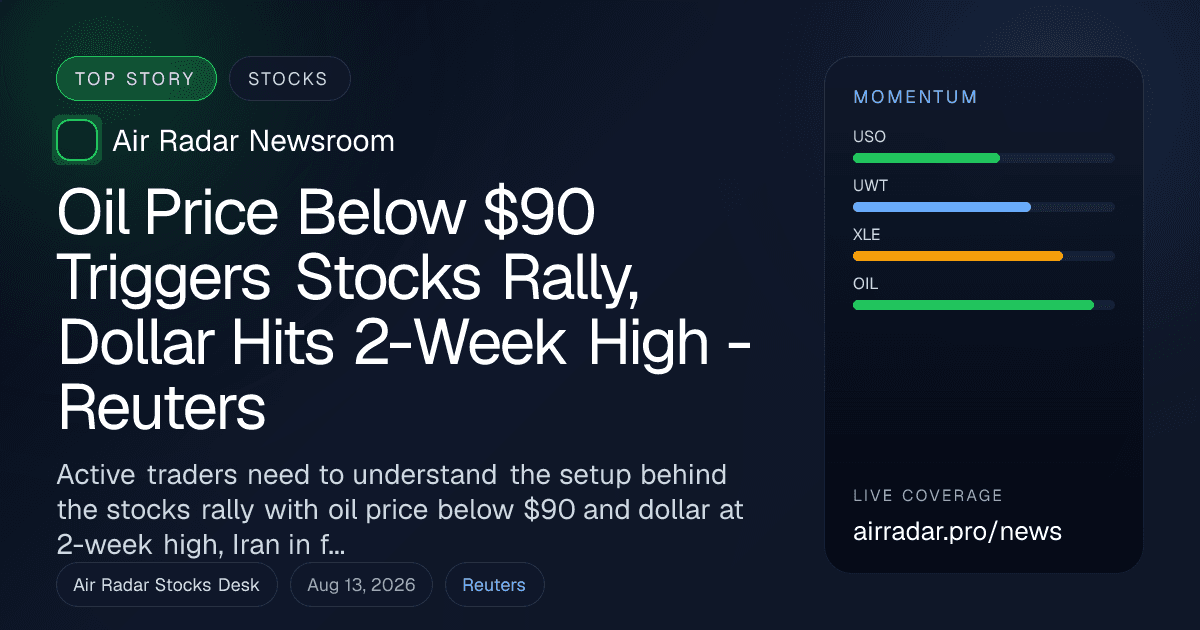Open the airradar.pro/news link
Screen dimensions: 1200x630
tap(957, 532)
